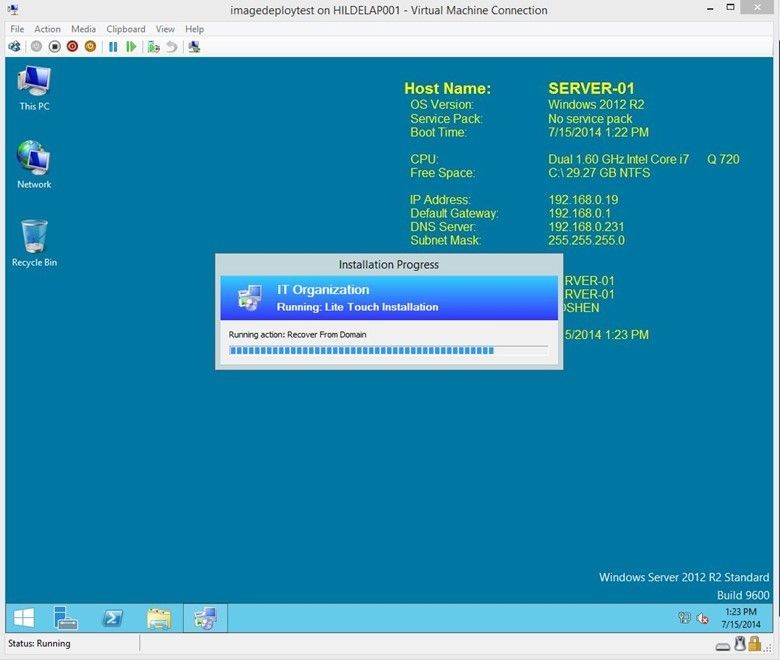This screenshot has width=780, height=660.
Task: Open File Explorer from taskbar
Action: 159,618
